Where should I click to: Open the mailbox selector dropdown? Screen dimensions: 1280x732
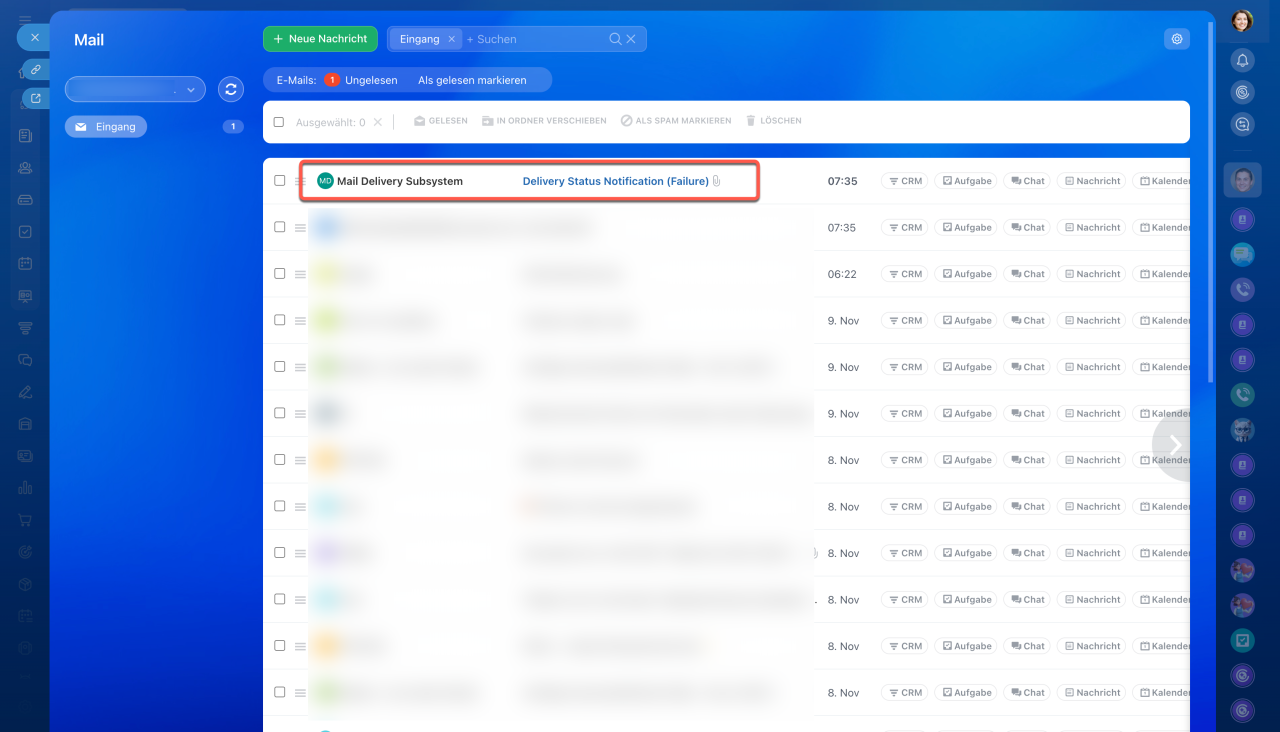[x=135, y=89]
